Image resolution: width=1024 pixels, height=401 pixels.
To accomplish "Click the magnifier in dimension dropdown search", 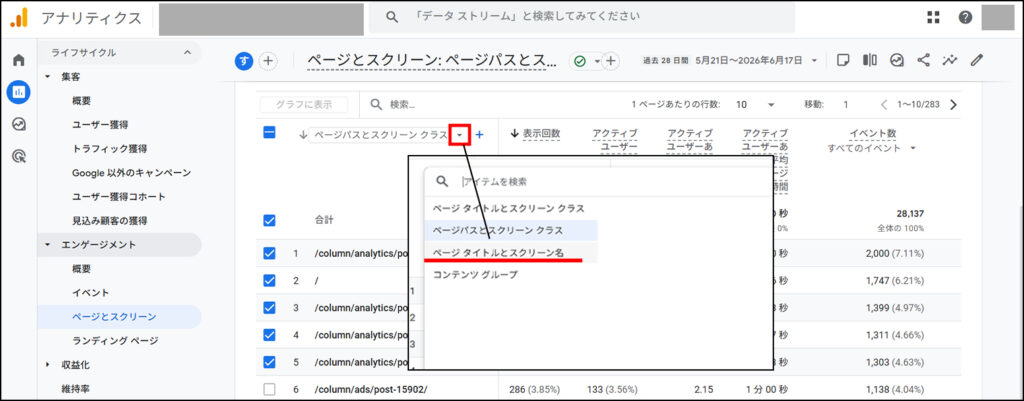I will coord(442,181).
